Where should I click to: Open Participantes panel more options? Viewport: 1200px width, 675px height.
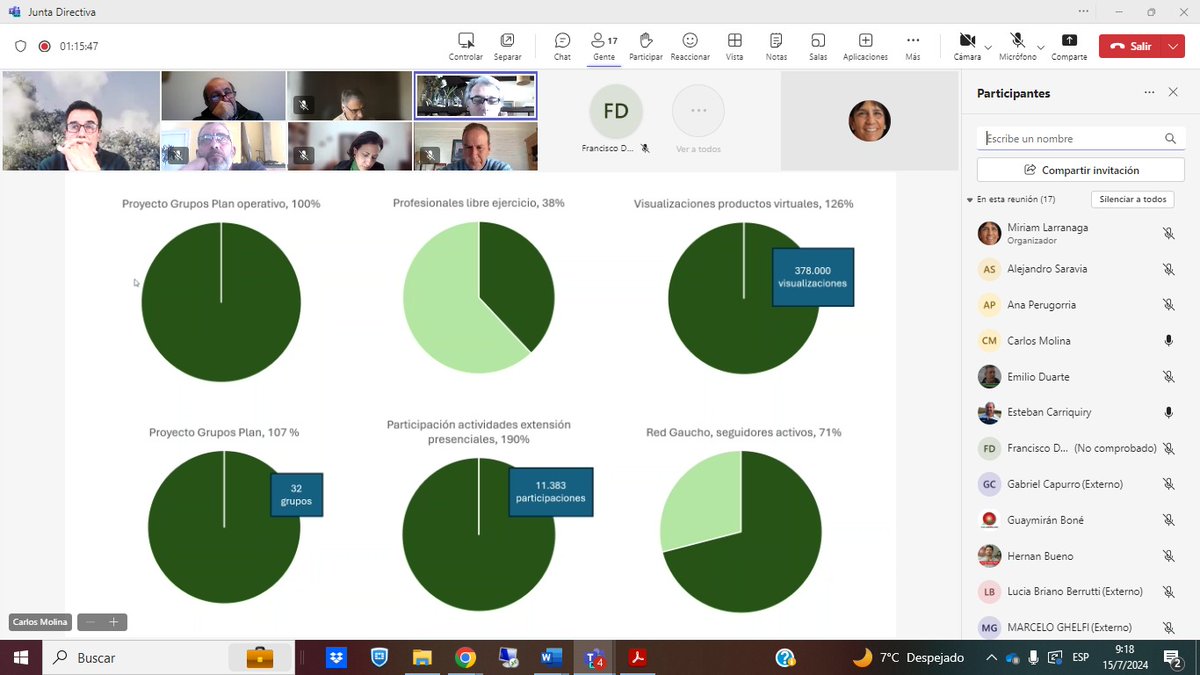point(1150,92)
